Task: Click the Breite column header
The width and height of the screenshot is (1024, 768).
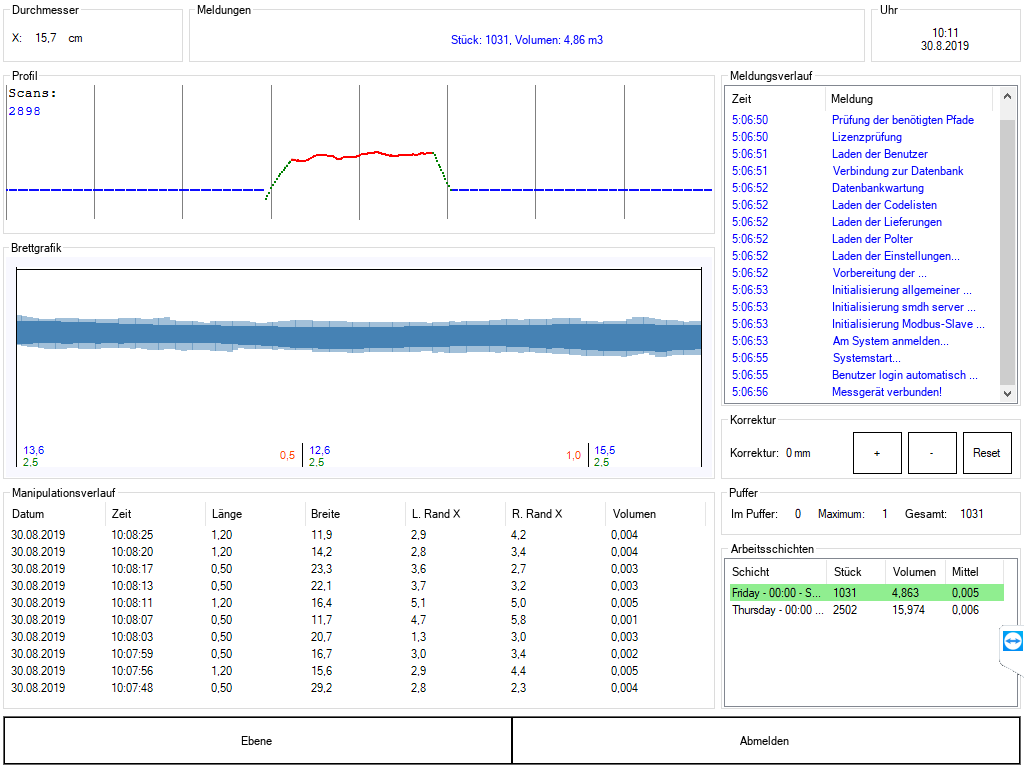Action: point(355,514)
